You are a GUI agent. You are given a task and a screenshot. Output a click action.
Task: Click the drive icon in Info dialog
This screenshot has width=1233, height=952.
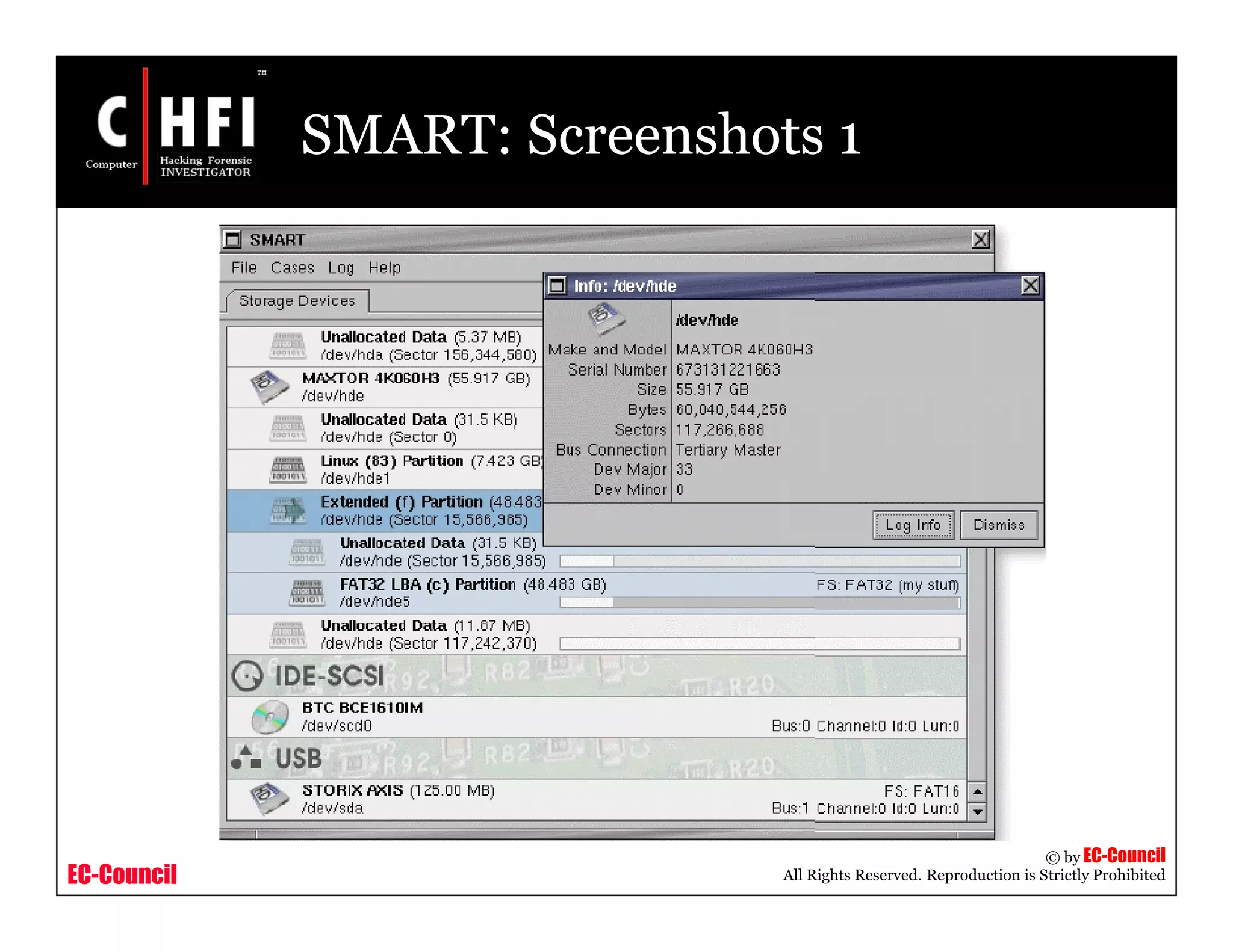click(606, 319)
